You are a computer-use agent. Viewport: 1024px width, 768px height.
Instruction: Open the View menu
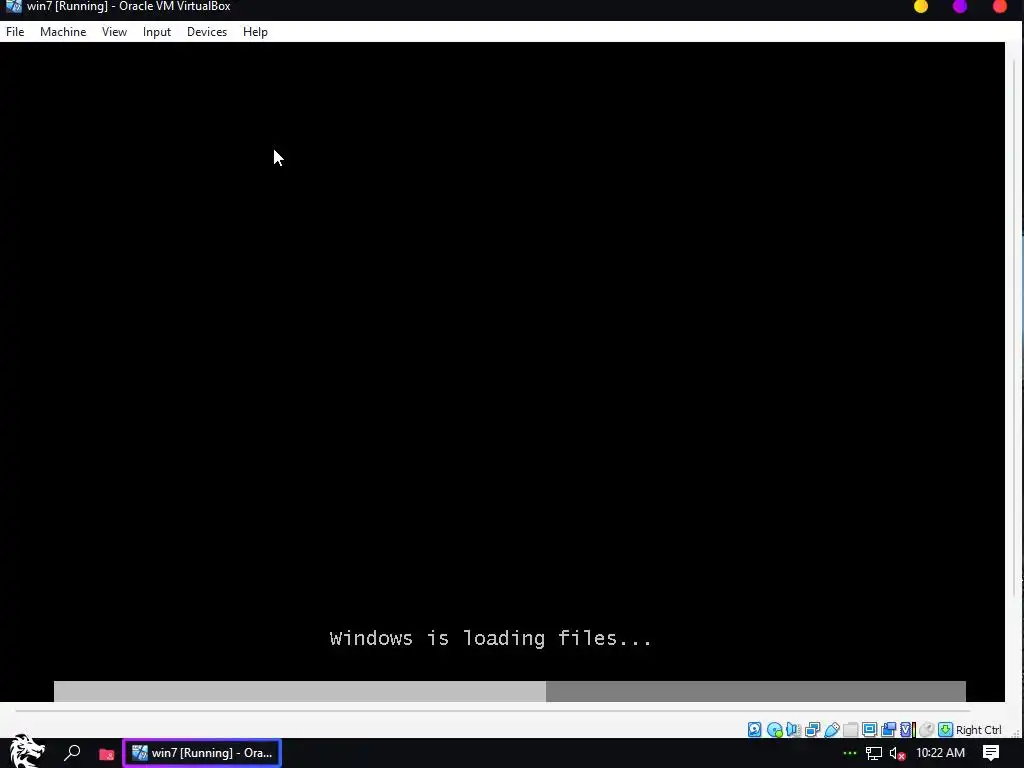point(114,31)
